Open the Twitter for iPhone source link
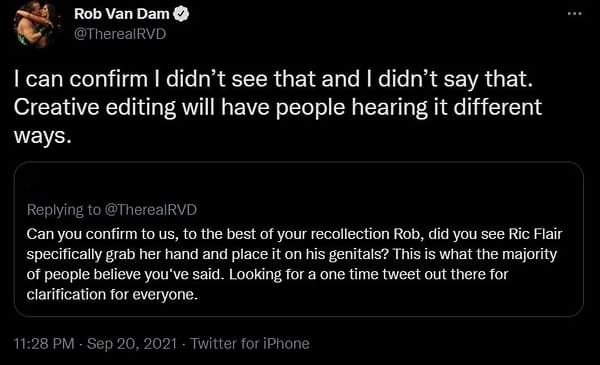 (x=250, y=344)
